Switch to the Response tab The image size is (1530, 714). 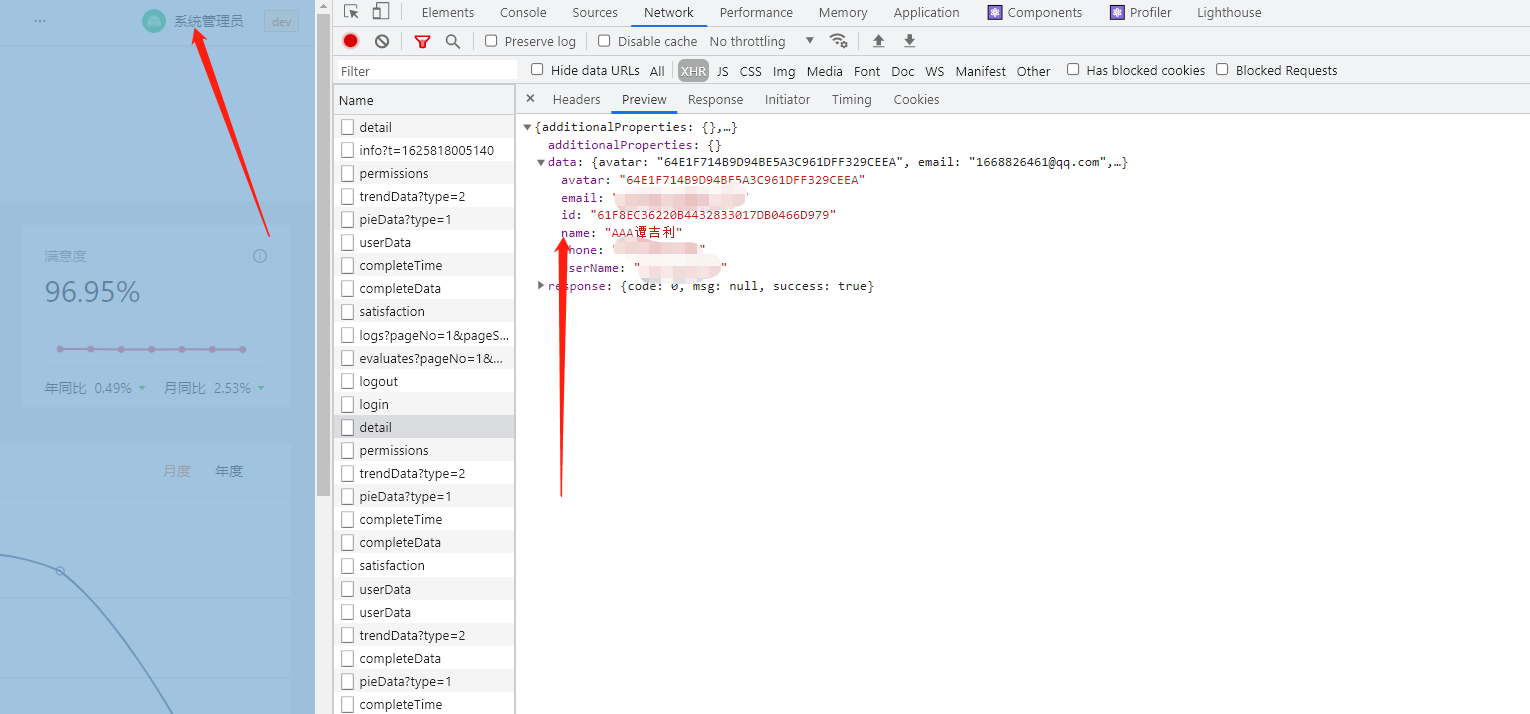(x=715, y=99)
